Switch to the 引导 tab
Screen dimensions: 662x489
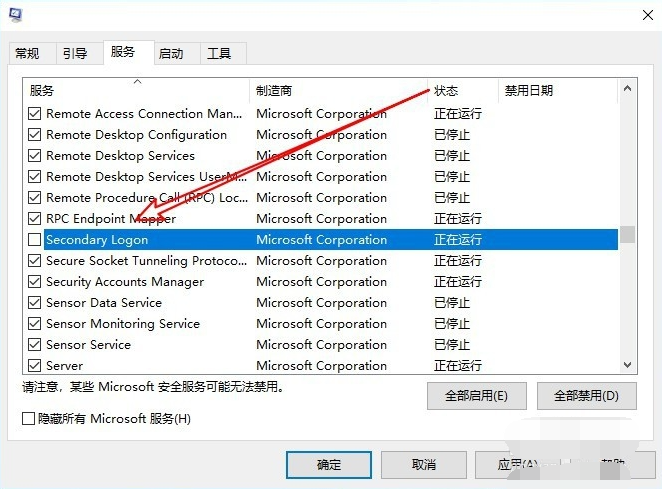tap(75, 54)
